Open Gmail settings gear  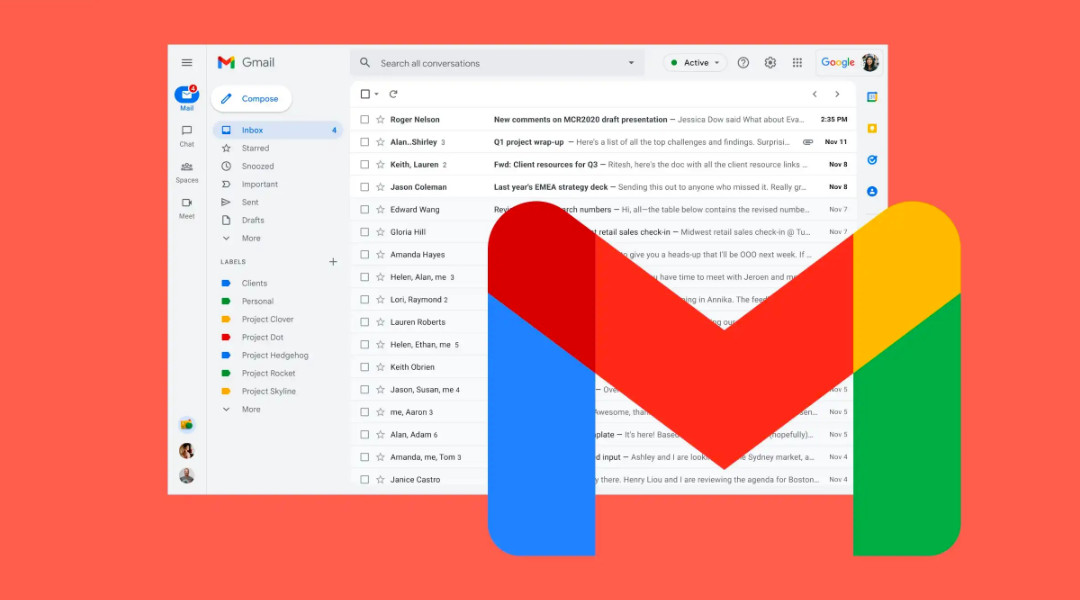coord(770,62)
